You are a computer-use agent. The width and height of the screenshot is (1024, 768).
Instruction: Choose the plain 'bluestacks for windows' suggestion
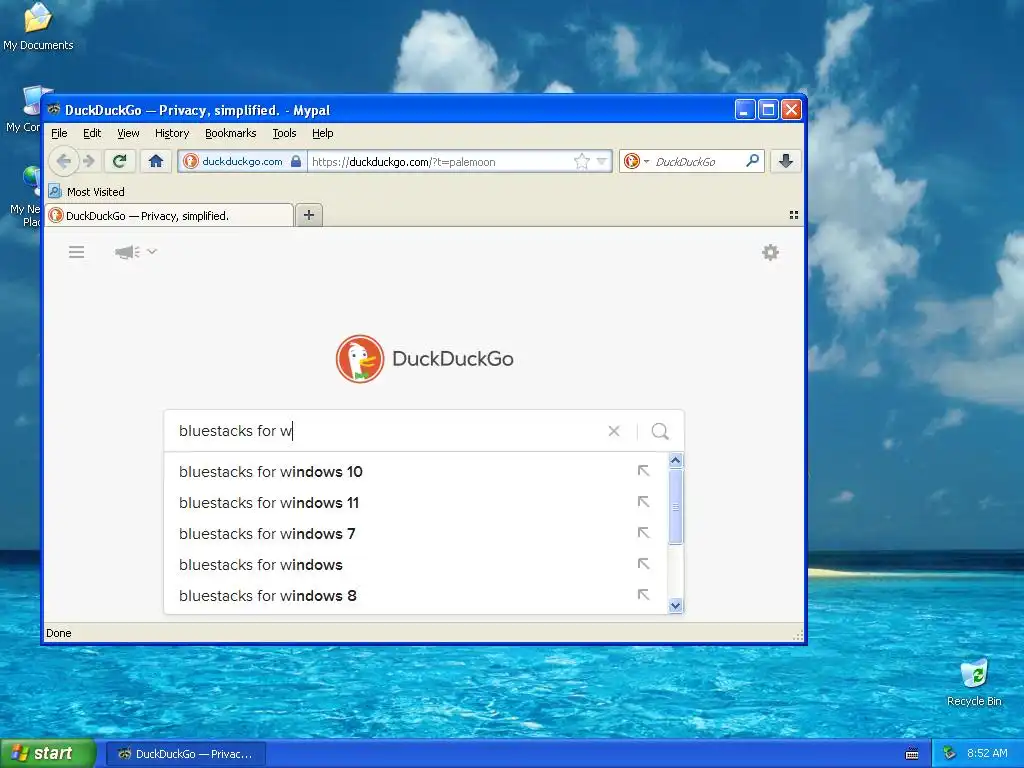click(x=415, y=564)
